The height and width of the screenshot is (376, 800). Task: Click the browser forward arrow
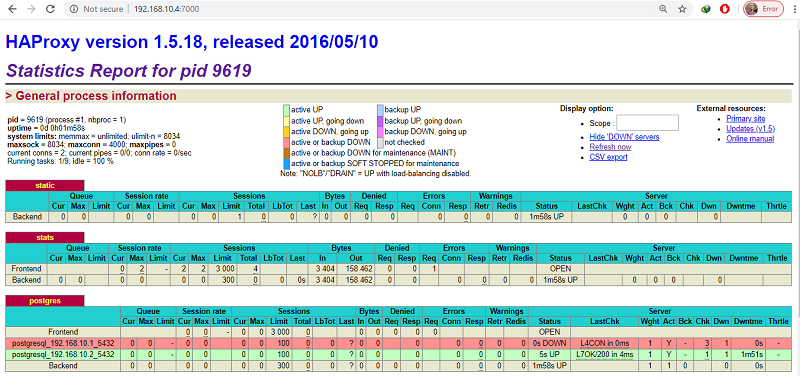coord(31,9)
